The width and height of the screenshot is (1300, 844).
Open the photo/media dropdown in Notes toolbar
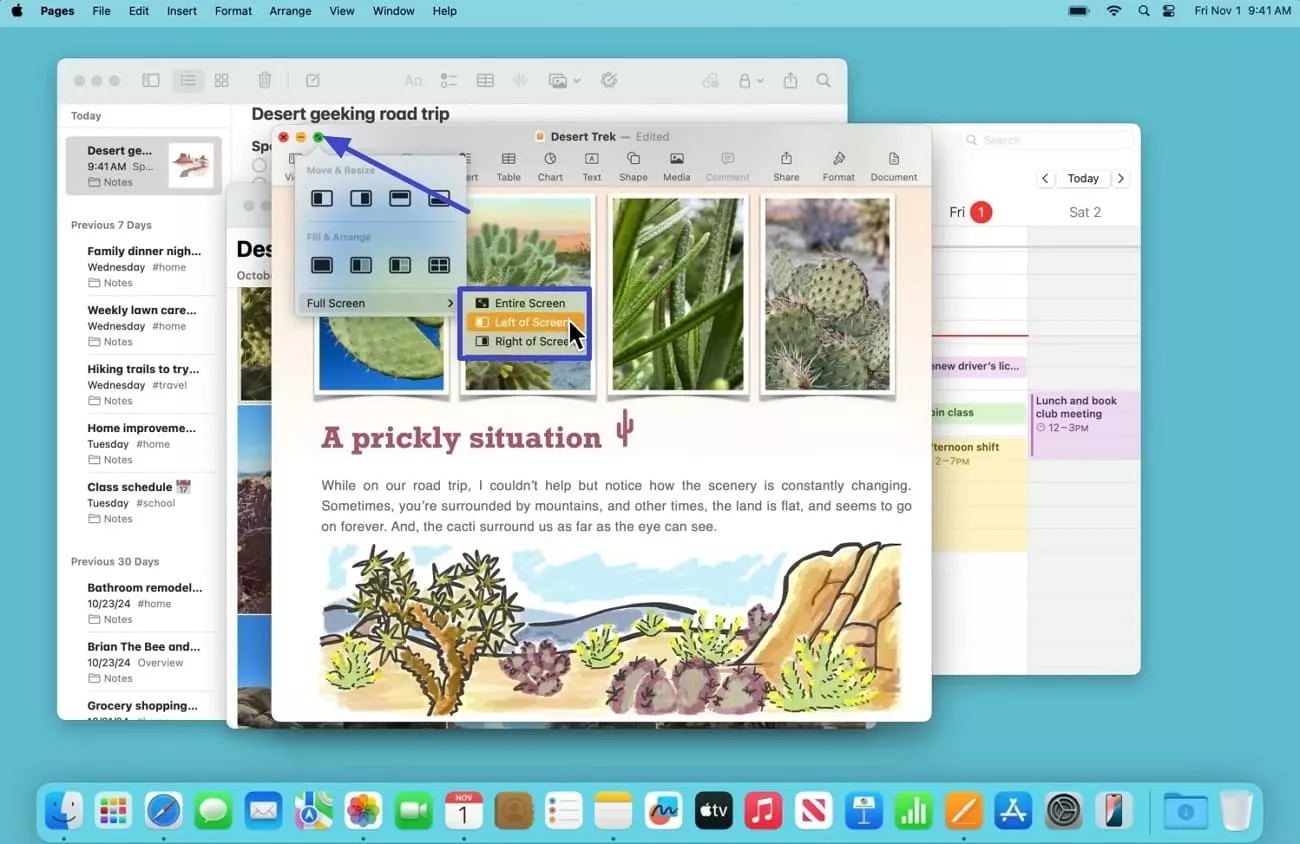coord(565,81)
